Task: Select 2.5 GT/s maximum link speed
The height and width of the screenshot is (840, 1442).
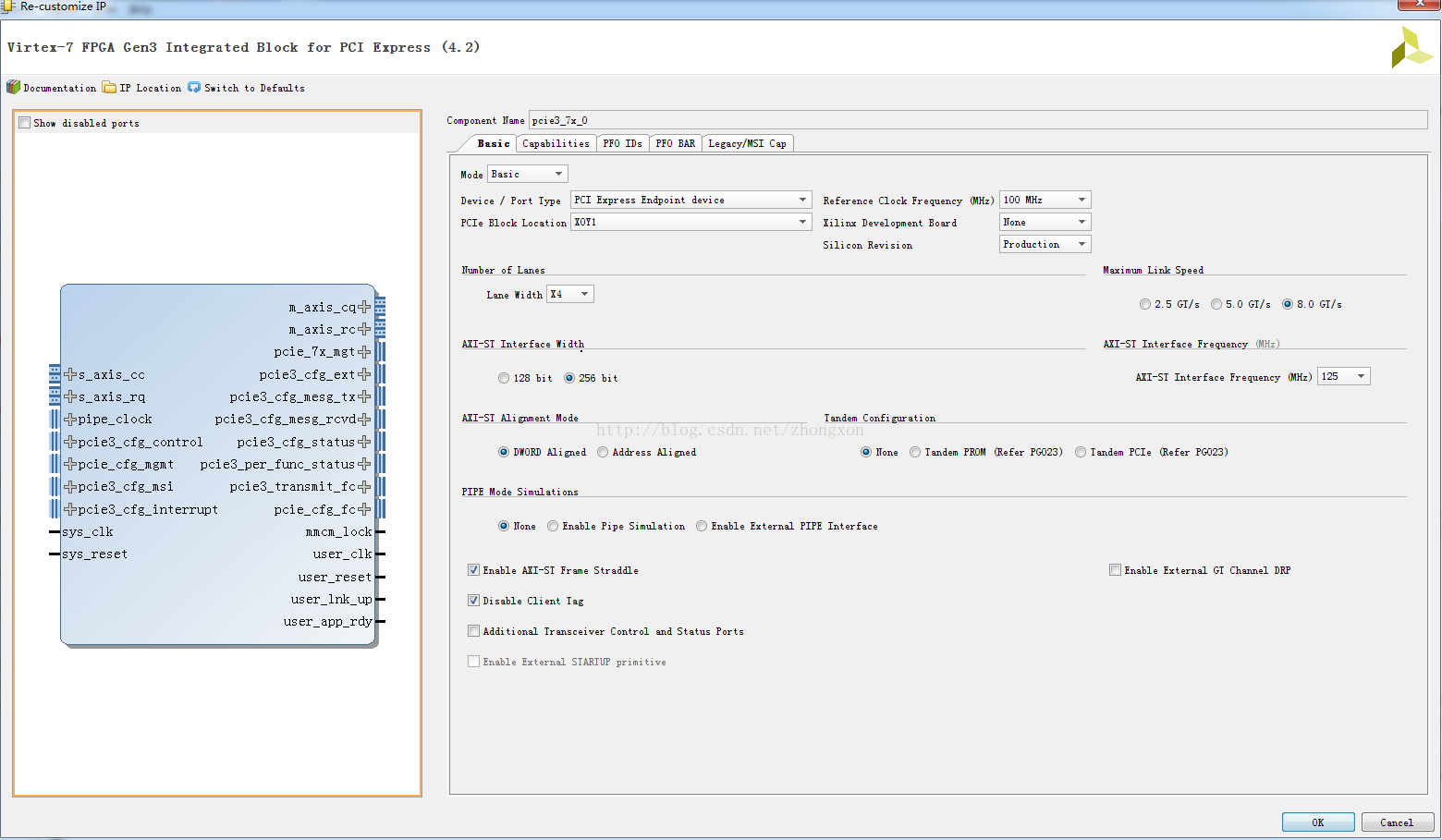Action: click(1145, 304)
